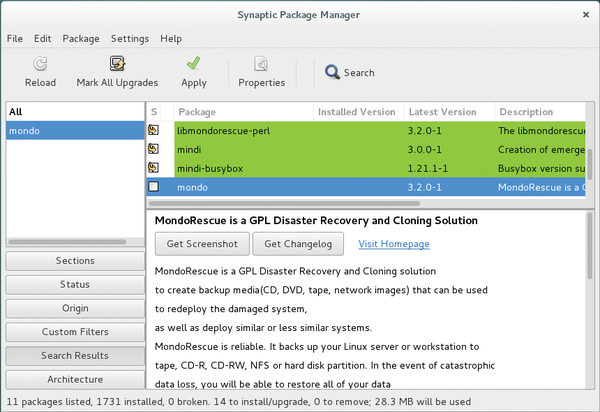The height and width of the screenshot is (412, 600).
Task: Switch to the Origin filter view
Action: click(x=75, y=308)
